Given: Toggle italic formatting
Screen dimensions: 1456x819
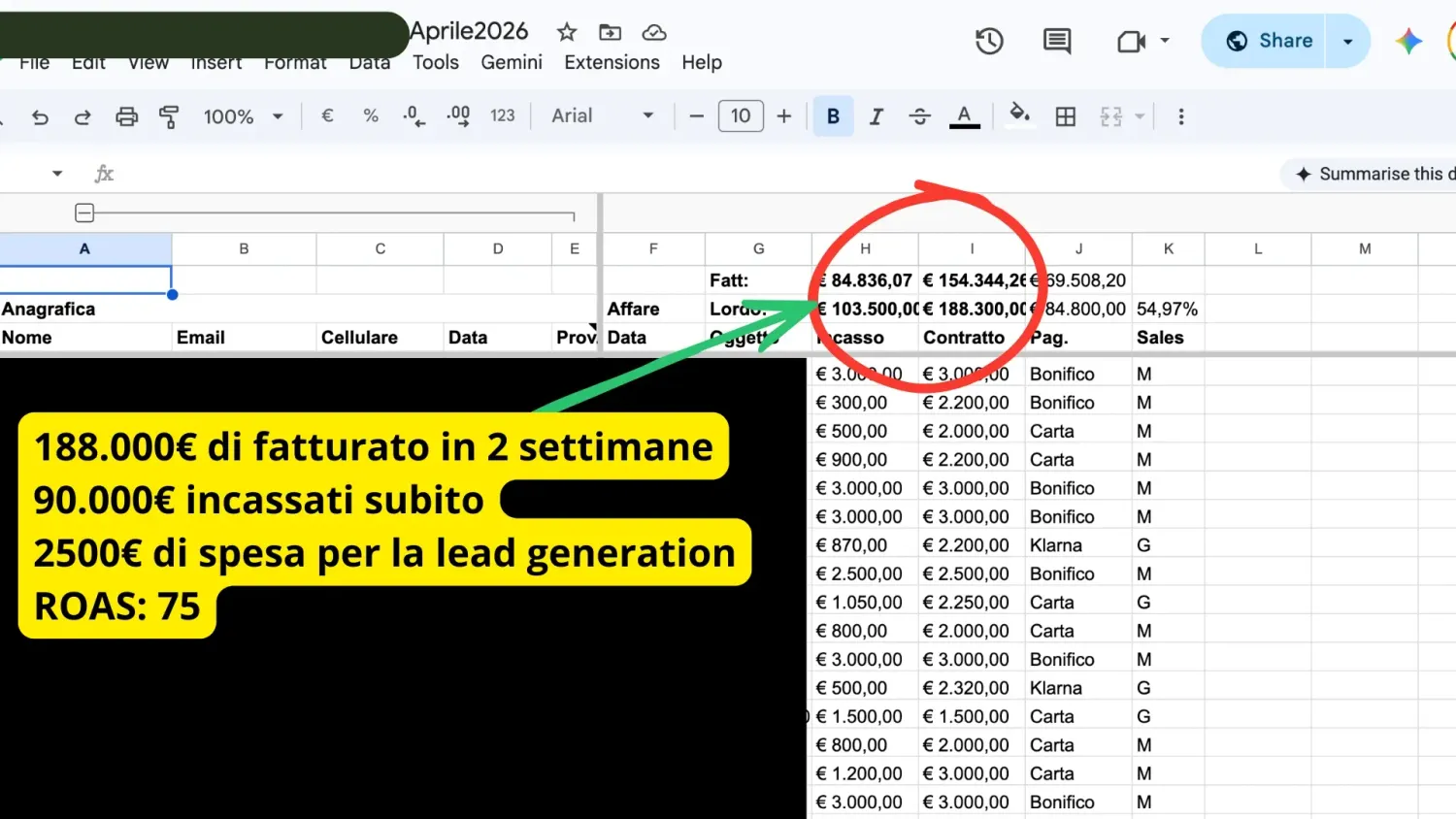Looking at the screenshot, I should coord(877,116).
